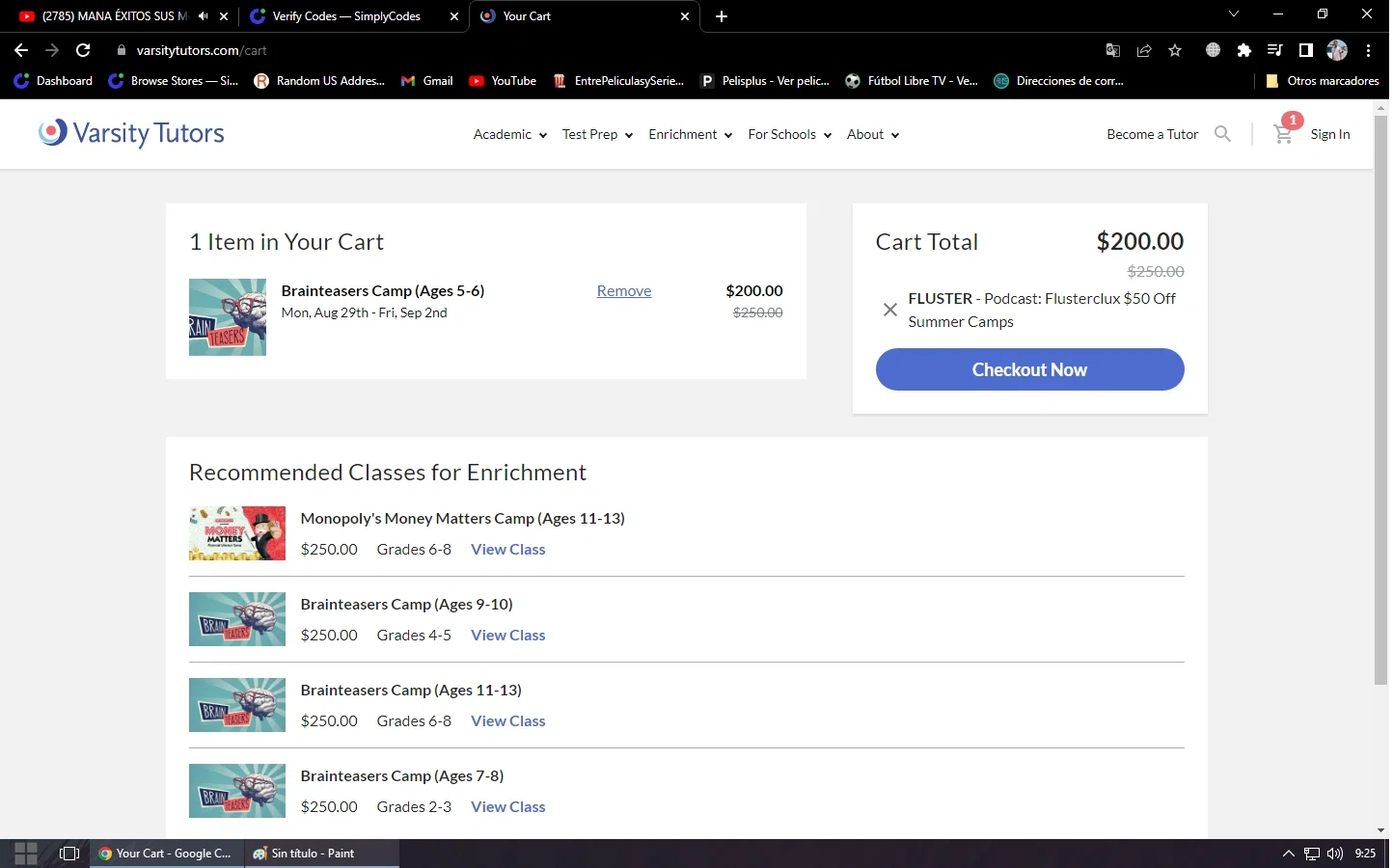Reload the page
The width and height of the screenshot is (1393, 868).
click(x=83, y=50)
